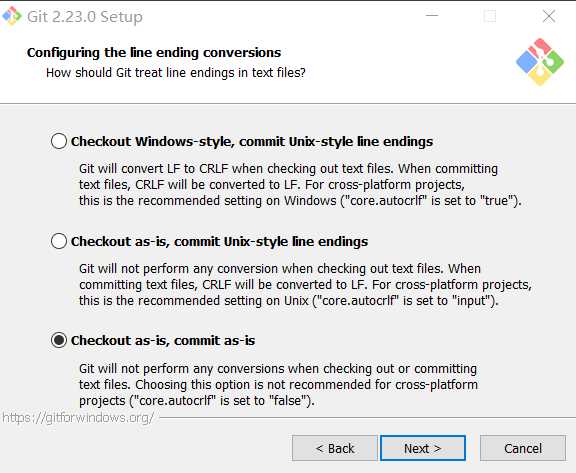Image resolution: width=576 pixels, height=473 pixels.
Task: Click the 'Configuring the line ending conversions' heading
Action: pyautogui.click(x=154, y=53)
